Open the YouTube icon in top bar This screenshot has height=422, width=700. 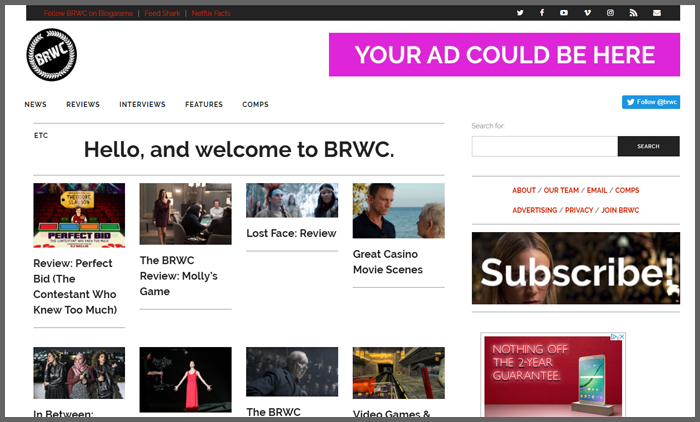564,13
